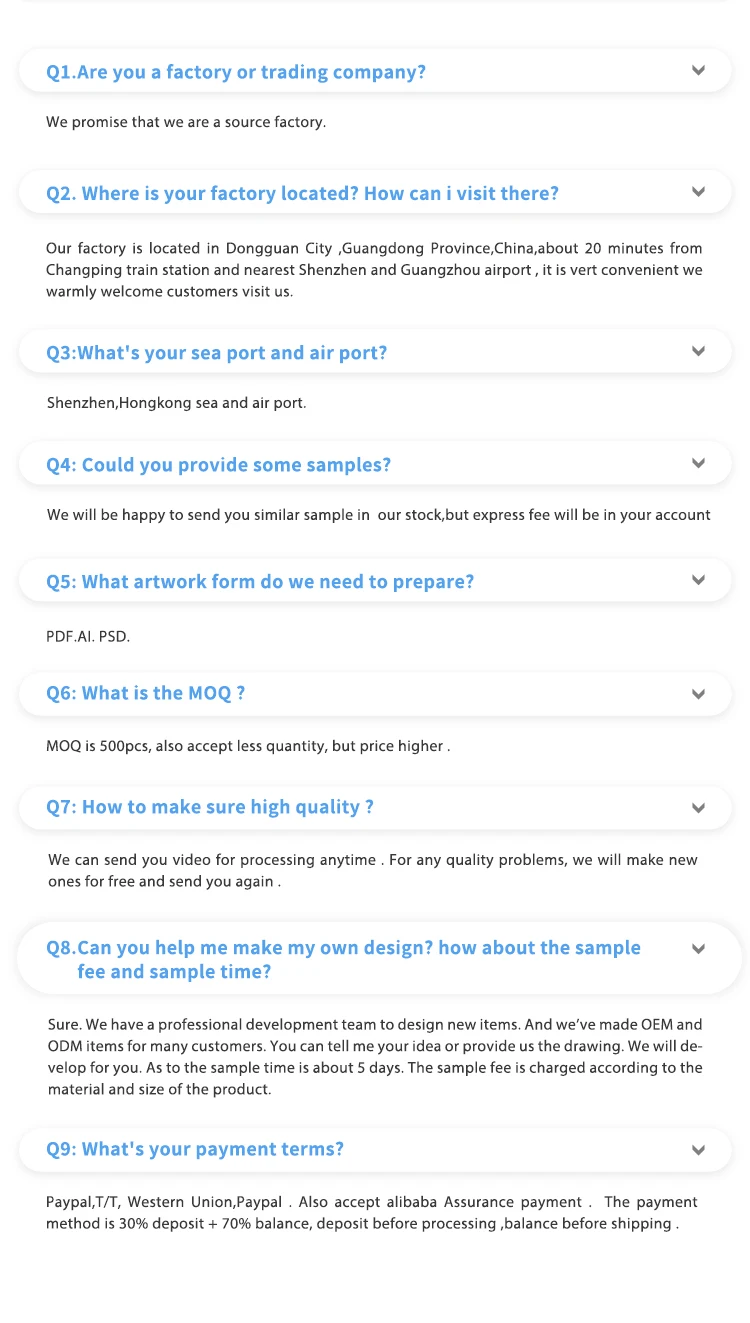Toggle the payment terms chevron arrow
Viewport: 750px width, 1323px height.
click(698, 1150)
